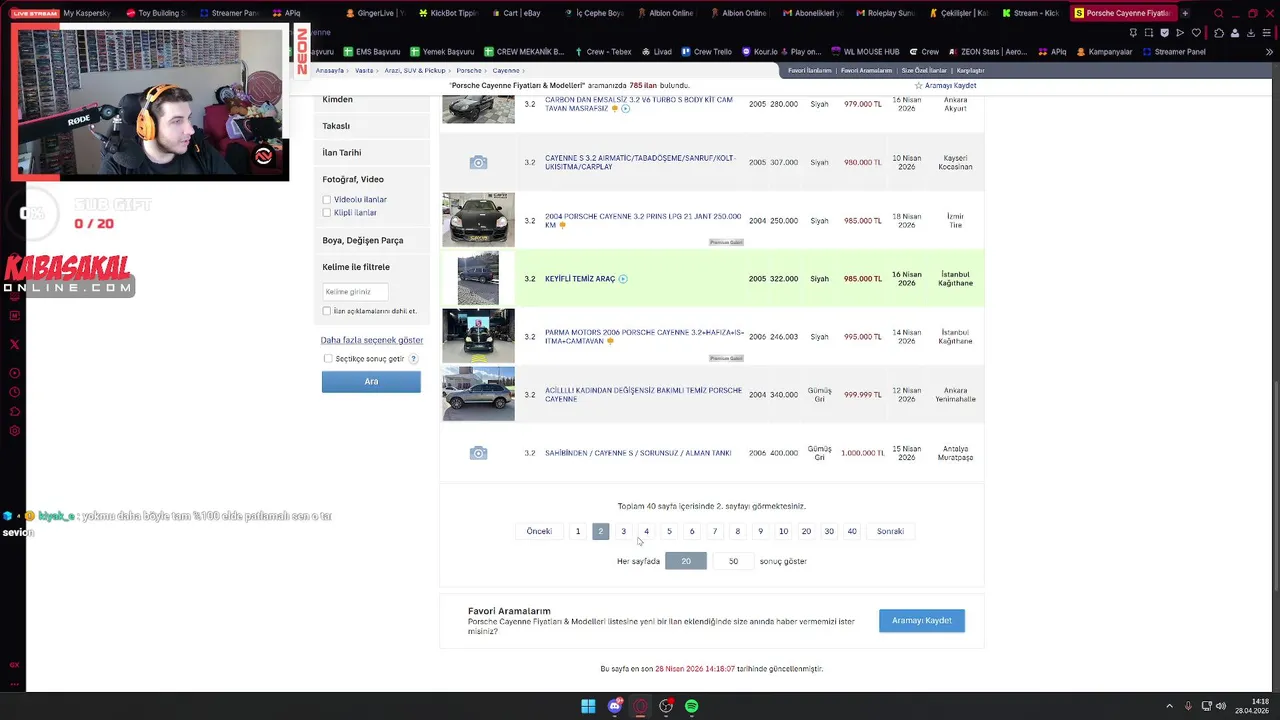The image size is (1280, 720).
Task: Open PARMA MOTORS 2006 Porsche Cayenne listing thumbnail
Action: click(478, 336)
